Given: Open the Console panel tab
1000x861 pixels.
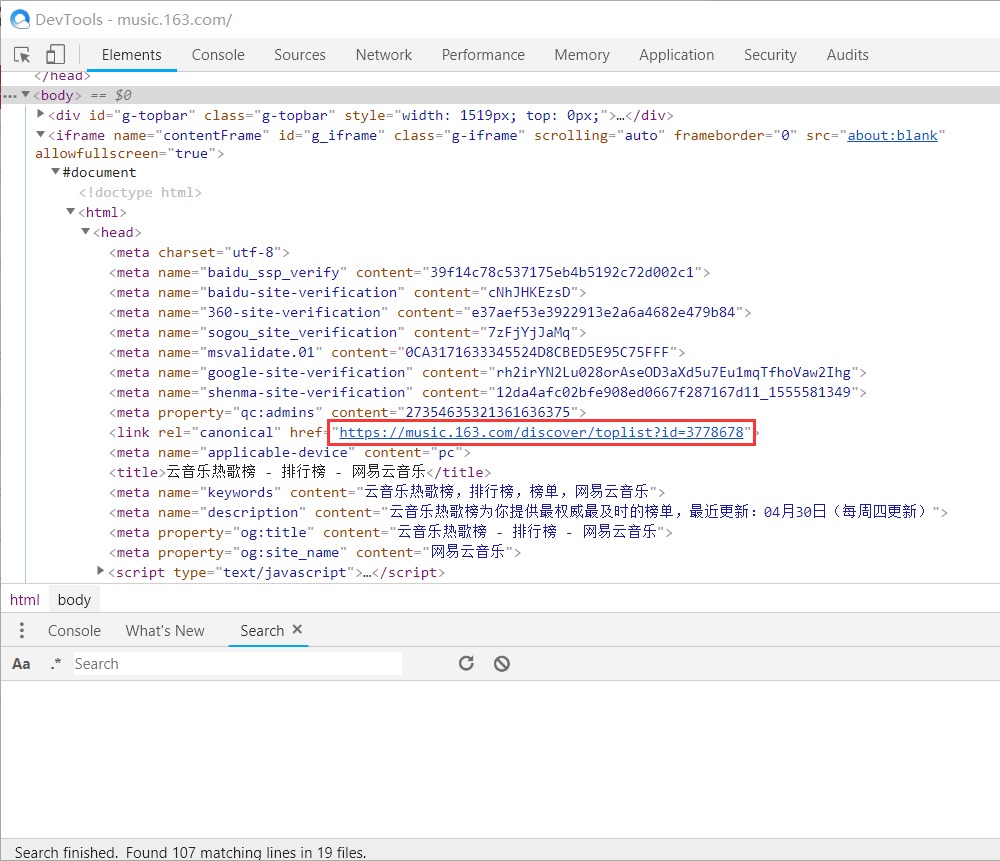Looking at the screenshot, I should 218,55.
